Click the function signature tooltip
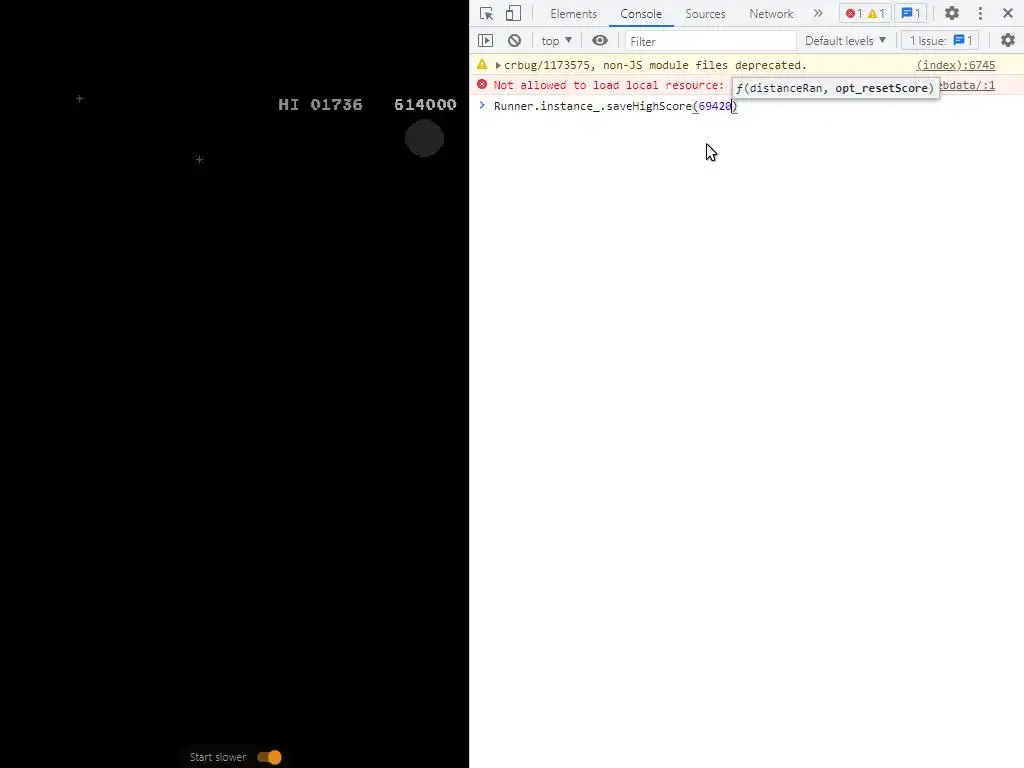This screenshot has height=768, width=1024. 835,88
